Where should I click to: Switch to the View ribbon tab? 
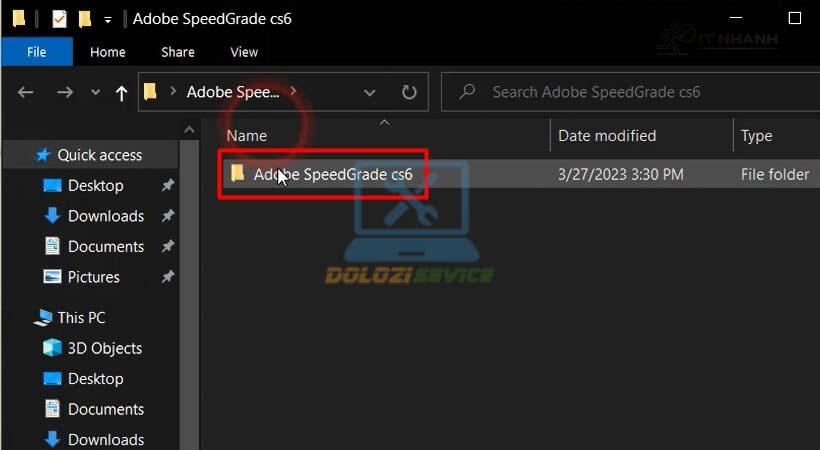coord(244,52)
